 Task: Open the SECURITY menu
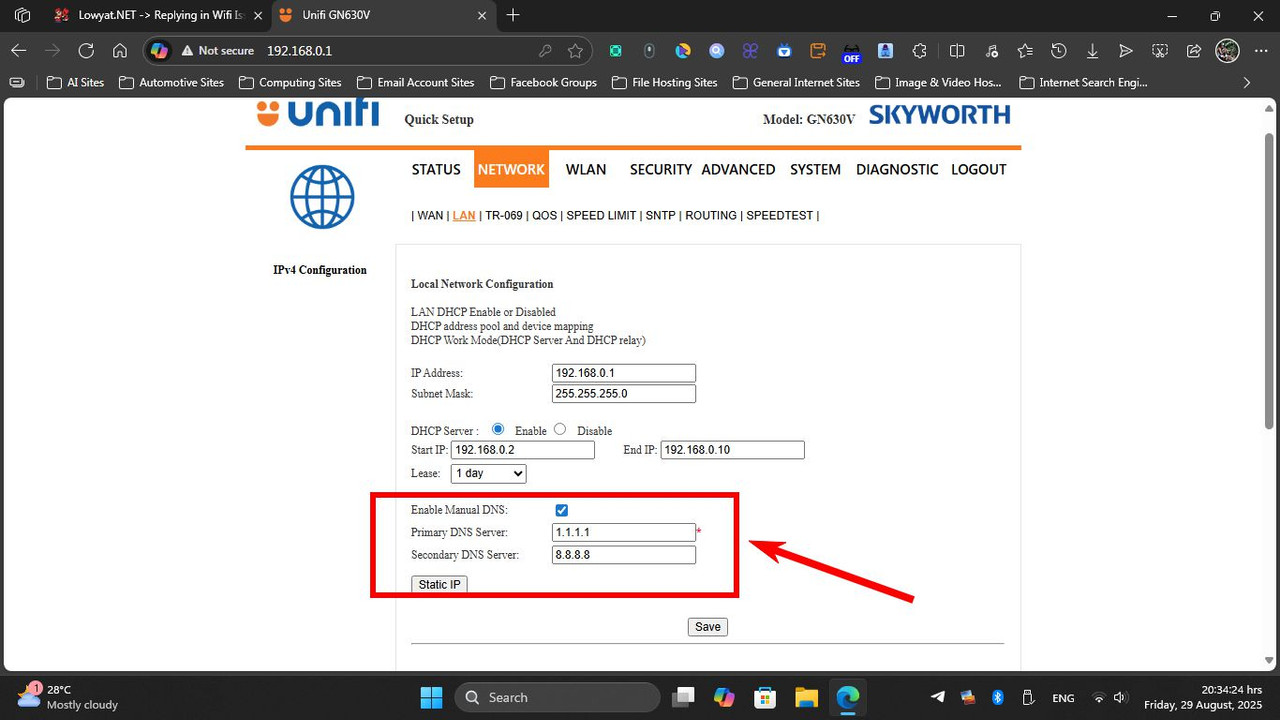(661, 169)
